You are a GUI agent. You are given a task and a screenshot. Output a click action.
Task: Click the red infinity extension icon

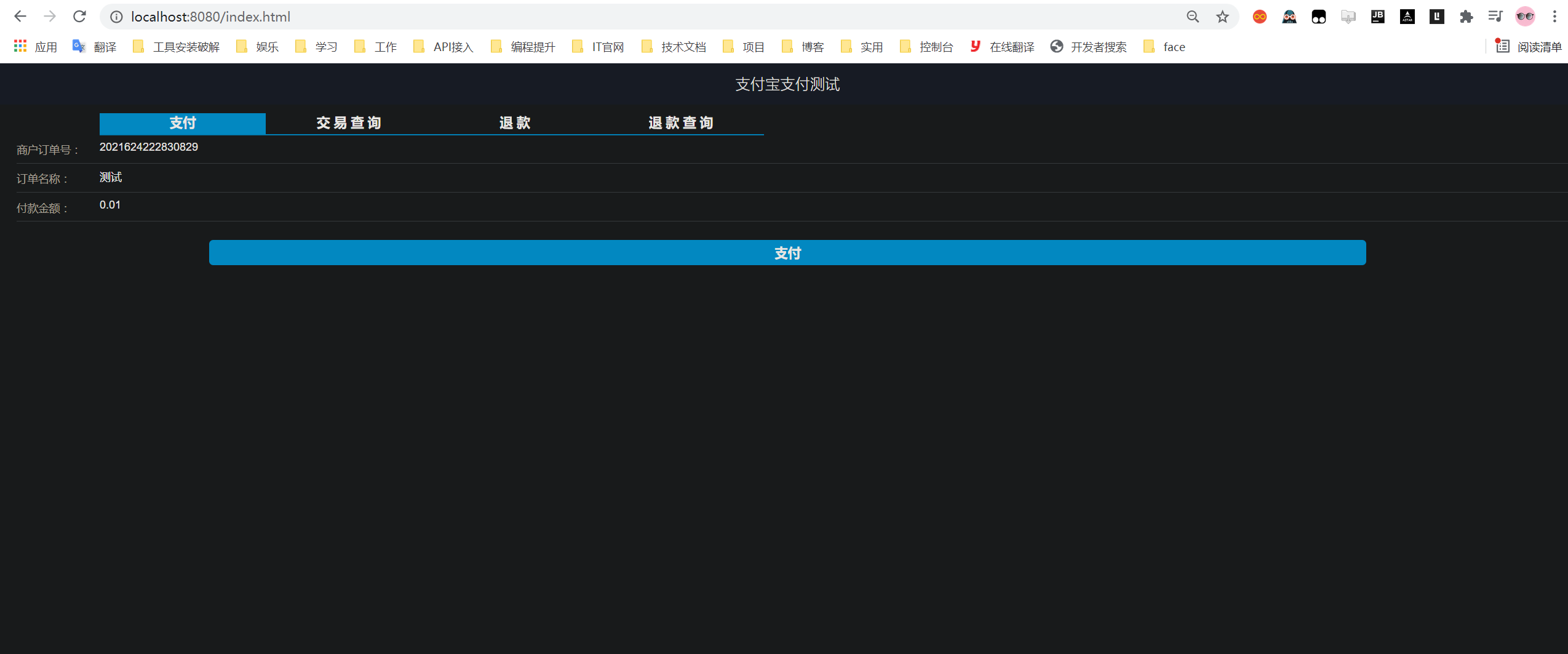click(x=1259, y=16)
